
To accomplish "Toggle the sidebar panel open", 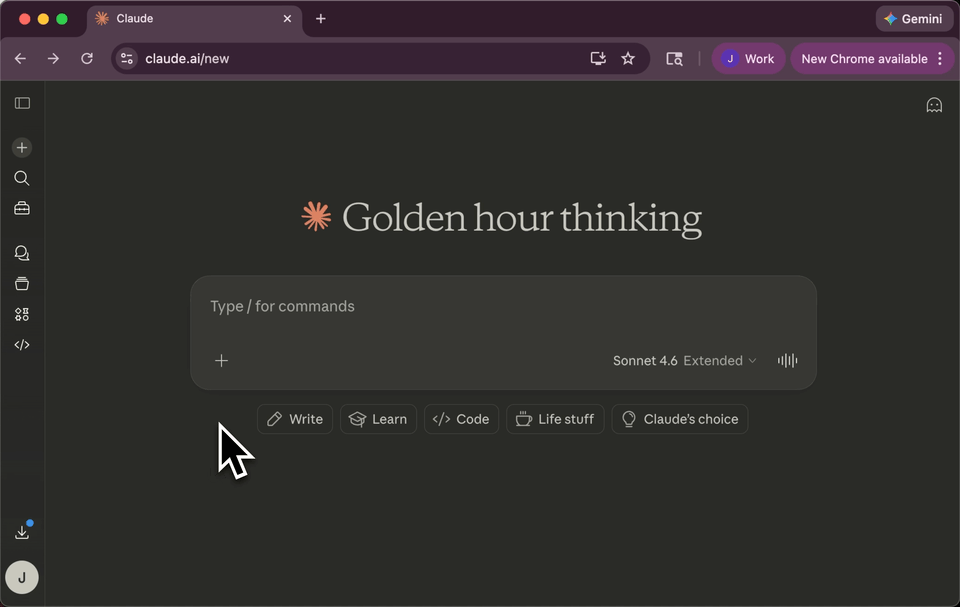I will coord(22,103).
